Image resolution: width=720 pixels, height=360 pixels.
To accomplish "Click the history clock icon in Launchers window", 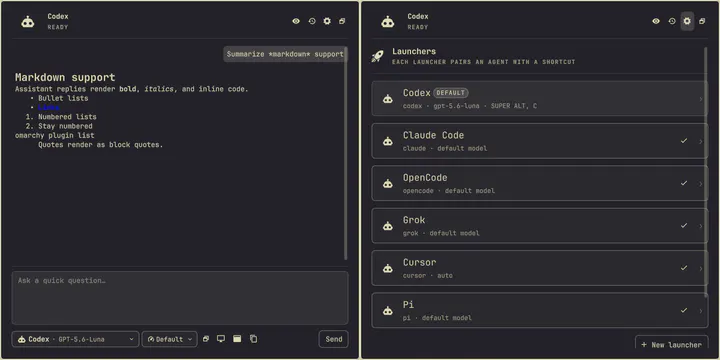I will click(x=672, y=21).
